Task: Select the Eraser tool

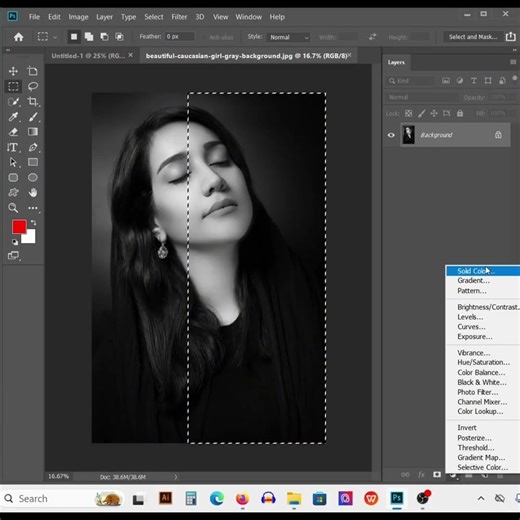Action: tap(13, 132)
